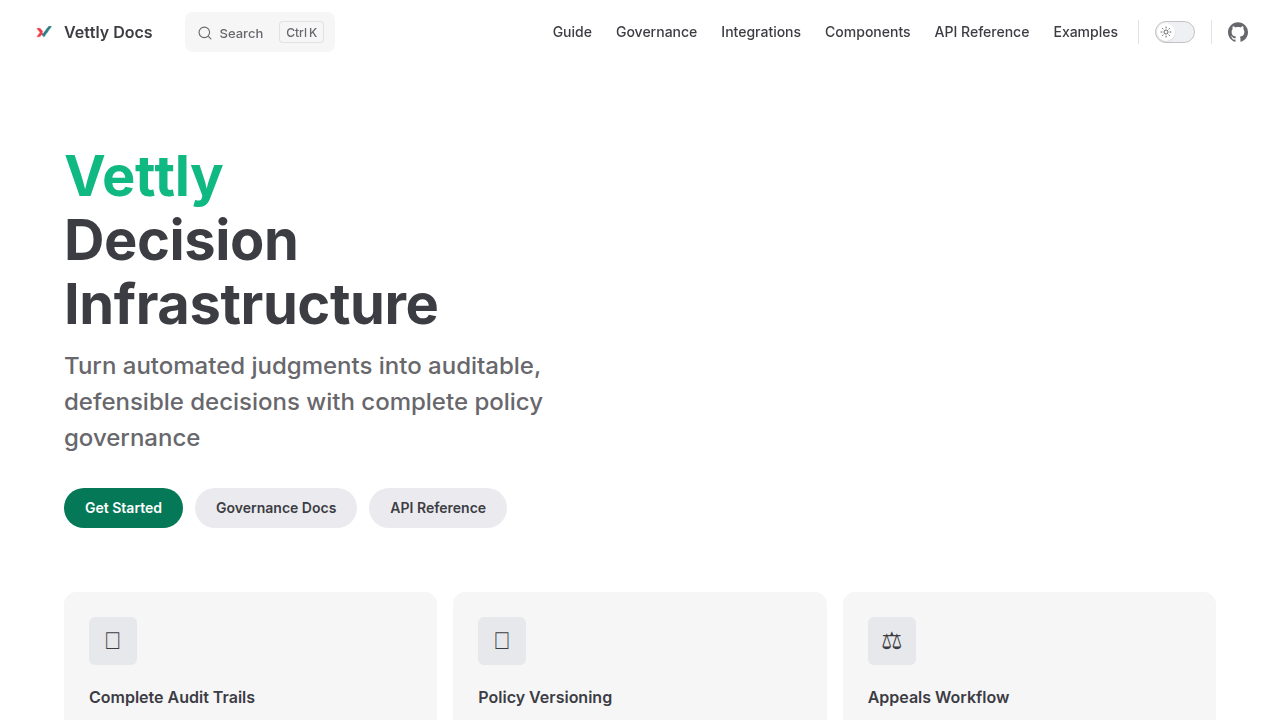
Task: Click the tagline starting 'Turn automated judgments'
Action: coord(303,402)
